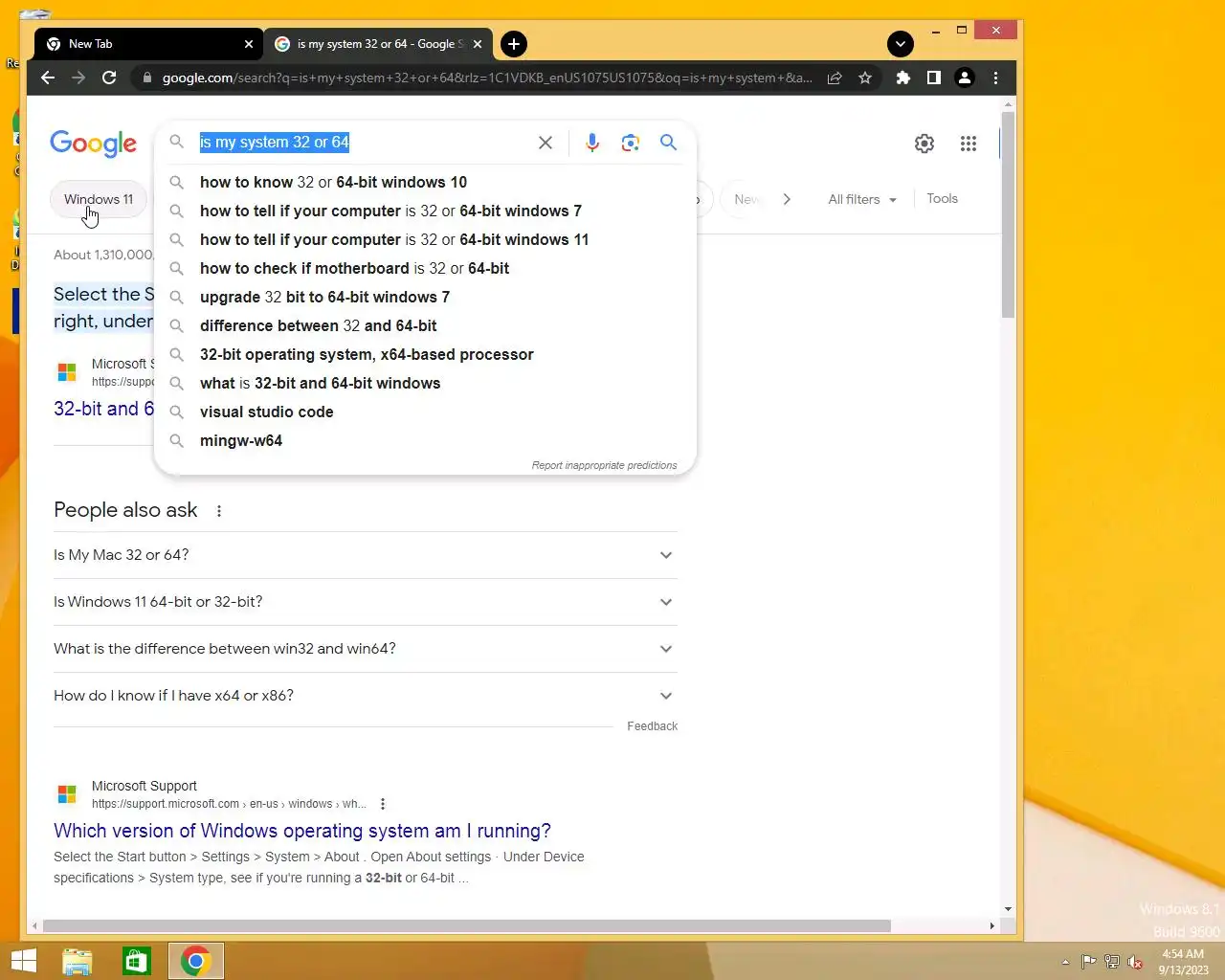Share this page via address bar icon
Viewport: 1225px width, 980px height.
point(835,78)
